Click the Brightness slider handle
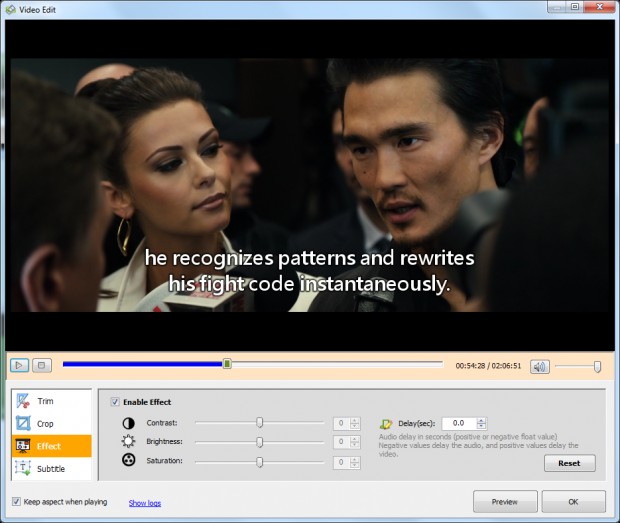 259,442
